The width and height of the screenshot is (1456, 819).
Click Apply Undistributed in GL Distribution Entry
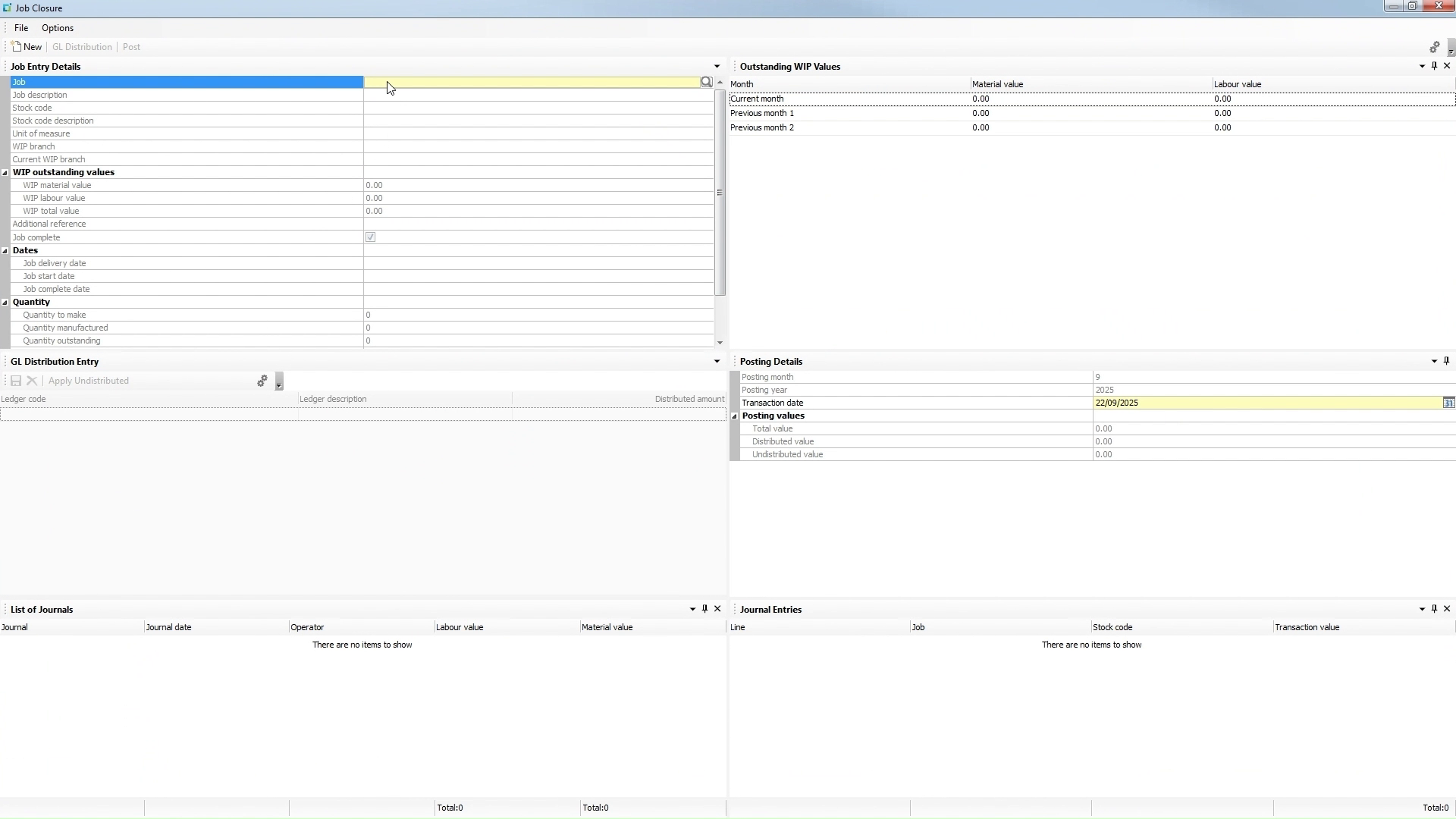coord(88,381)
